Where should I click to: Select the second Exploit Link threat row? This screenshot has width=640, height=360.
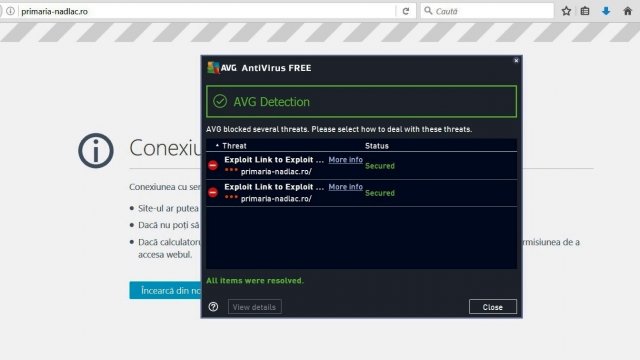361,193
